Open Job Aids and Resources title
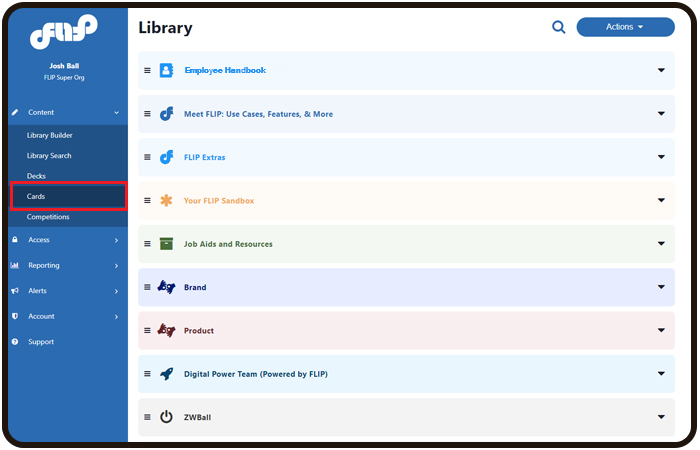This screenshot has height=450, width=700. point(228,244)
